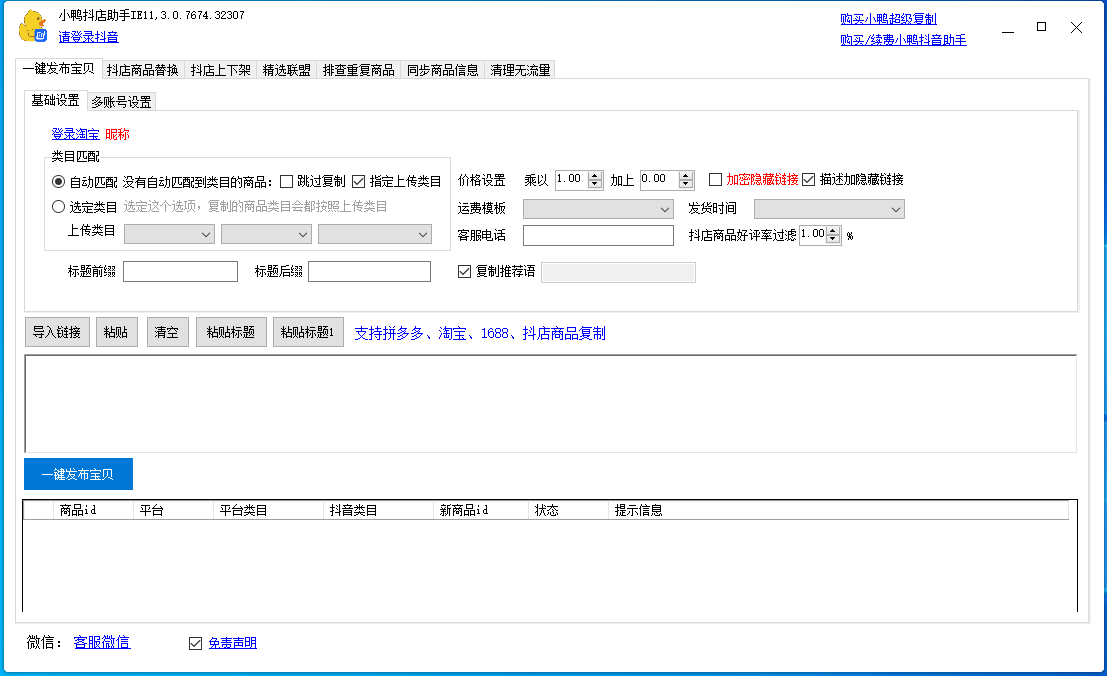The image size is (1107, 676).
Task: Switch to the 一键发布宝贝 tab
Action: coord(59,68)
